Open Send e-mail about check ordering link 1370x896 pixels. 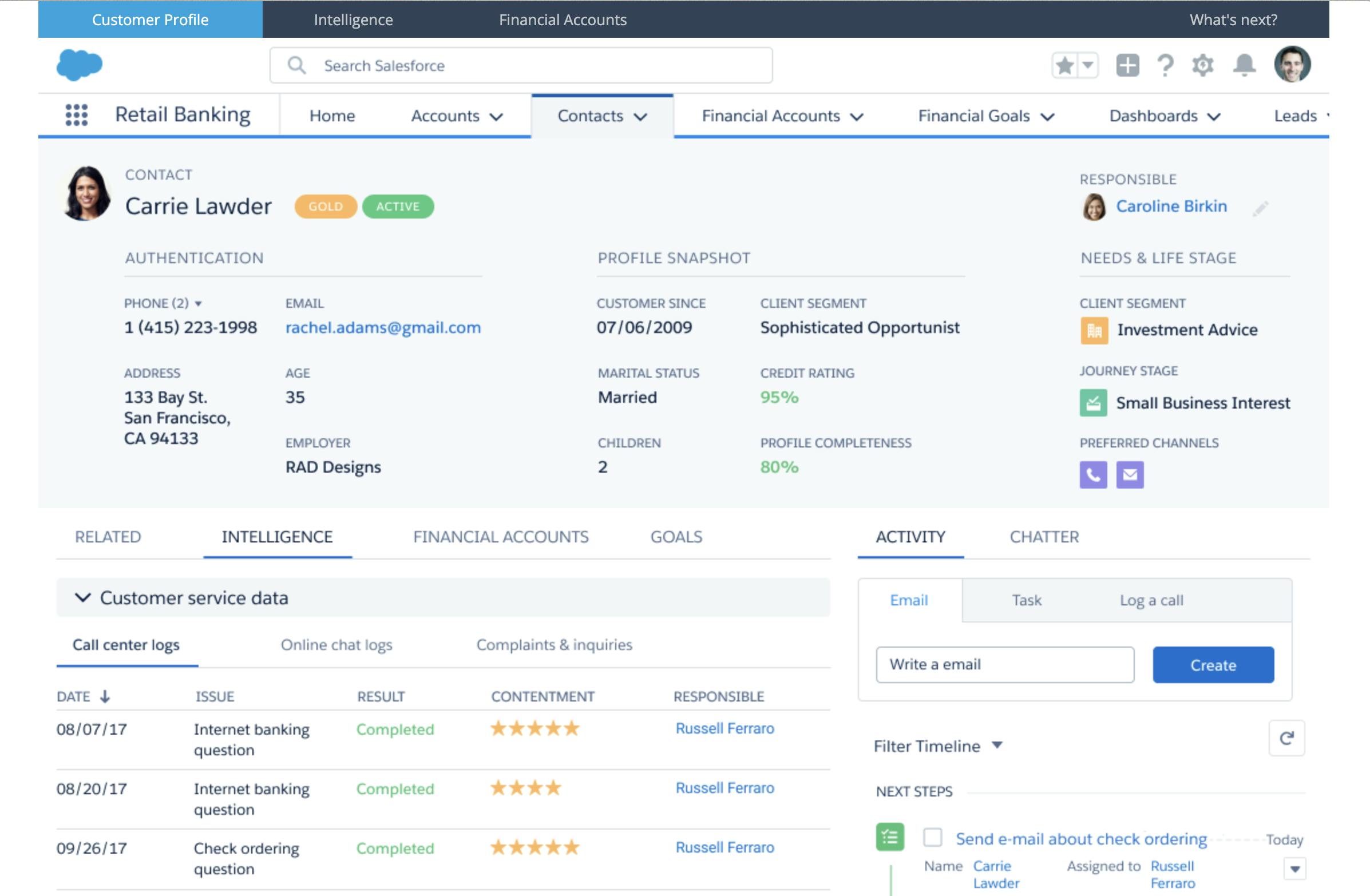pos(1081,839)
